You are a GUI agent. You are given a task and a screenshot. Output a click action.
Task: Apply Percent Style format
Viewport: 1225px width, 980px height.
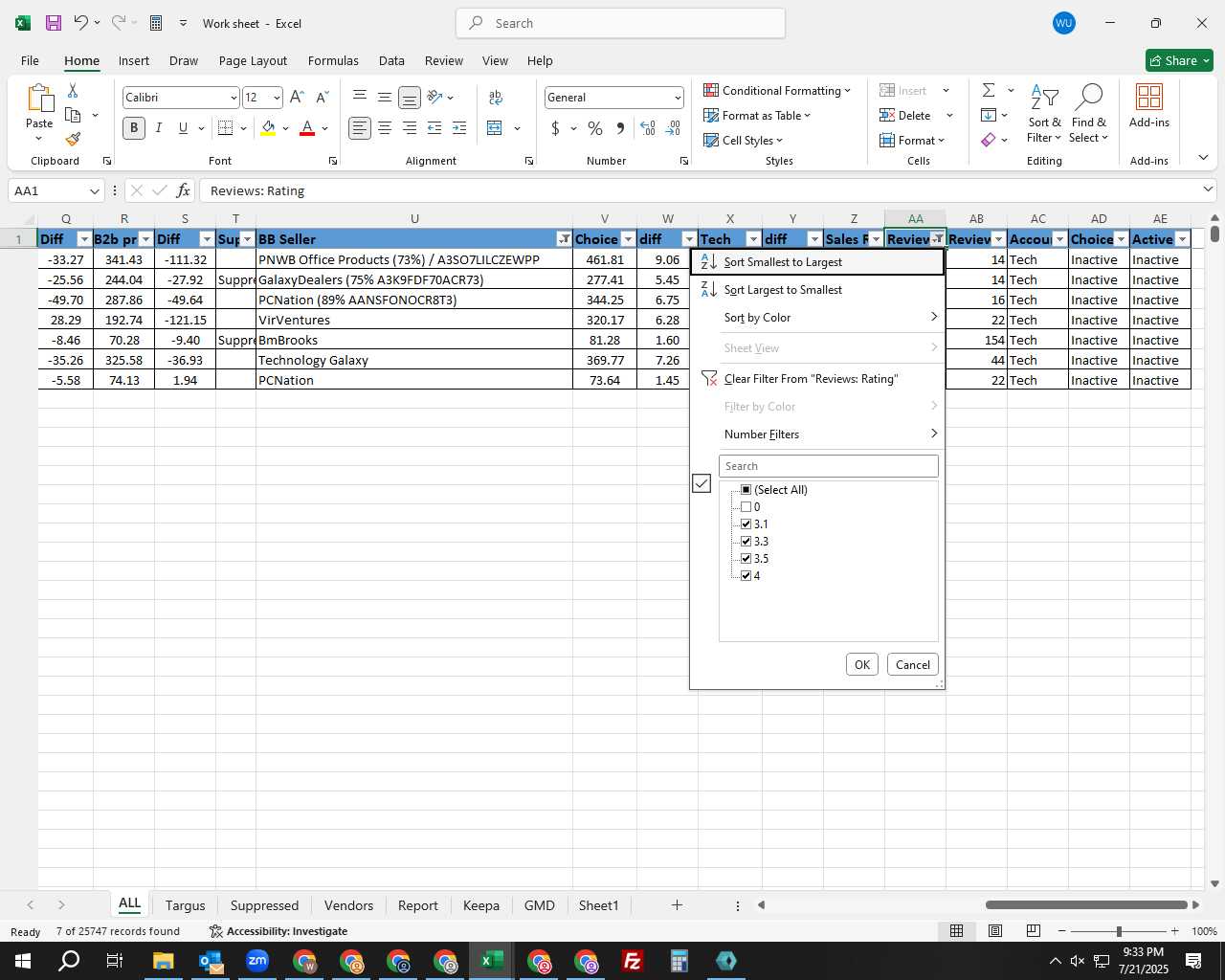pos(595,127)
